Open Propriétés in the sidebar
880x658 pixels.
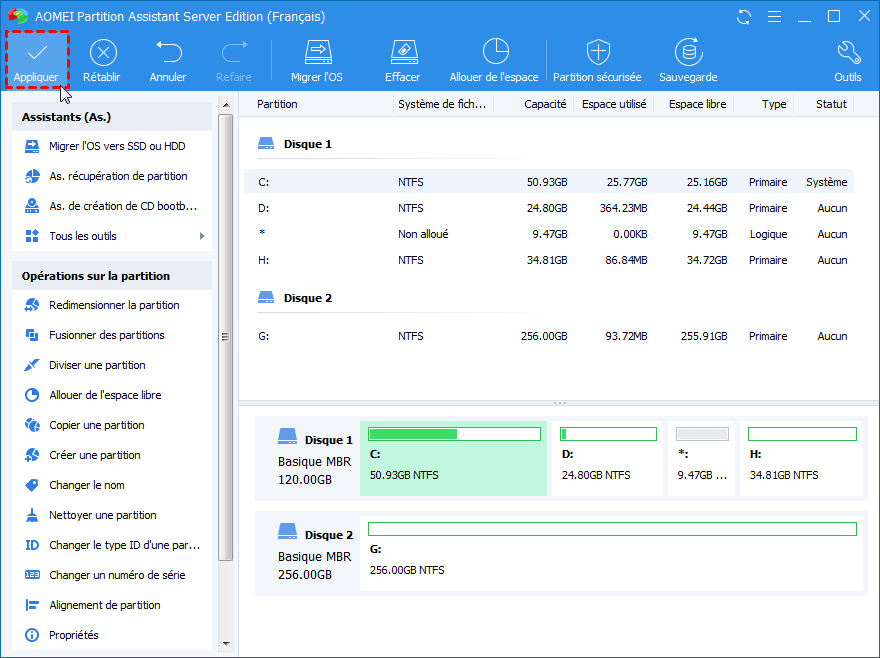(x=74, y=635)
